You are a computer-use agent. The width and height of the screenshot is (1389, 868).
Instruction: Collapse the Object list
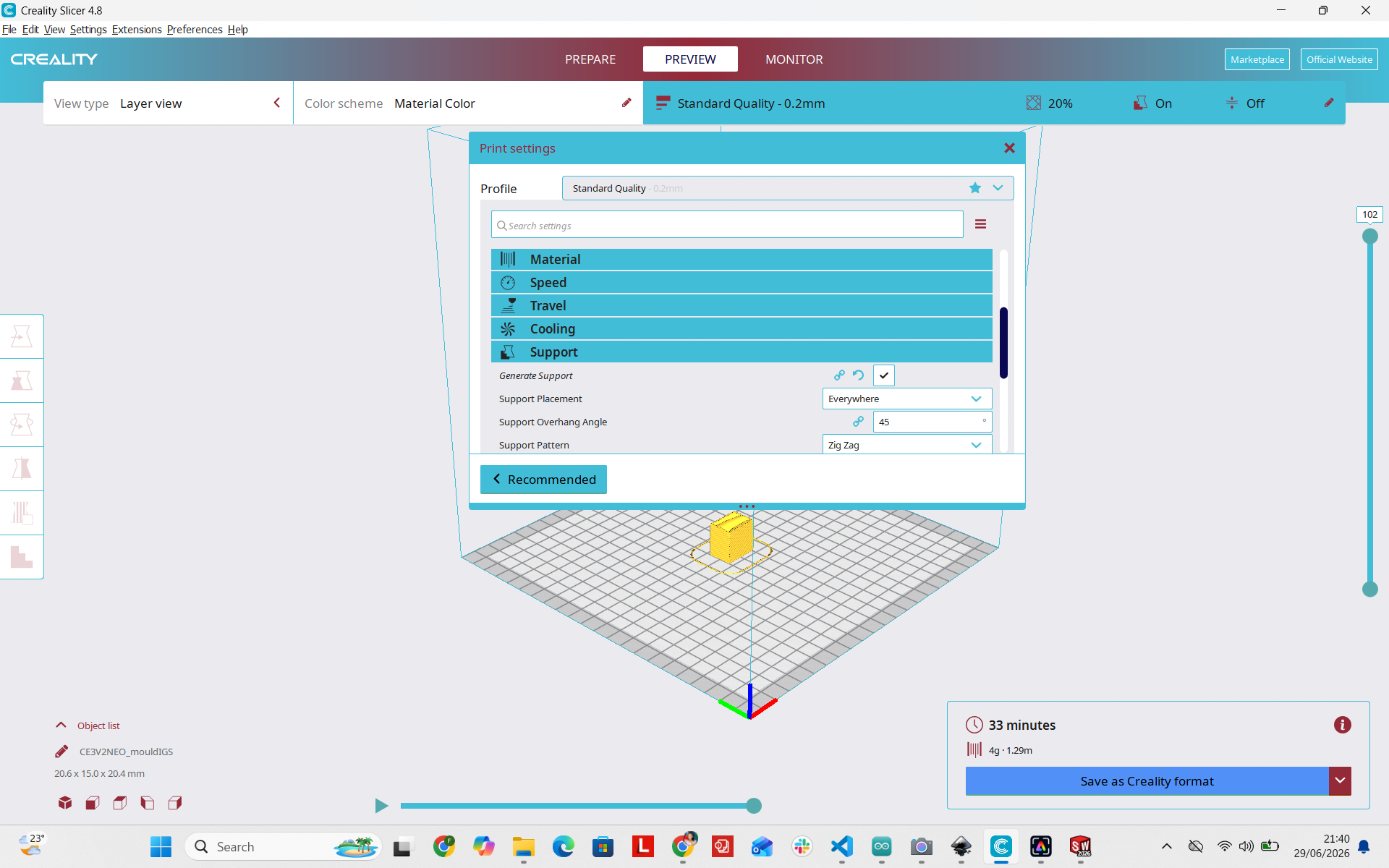click(x=61, y=725)
